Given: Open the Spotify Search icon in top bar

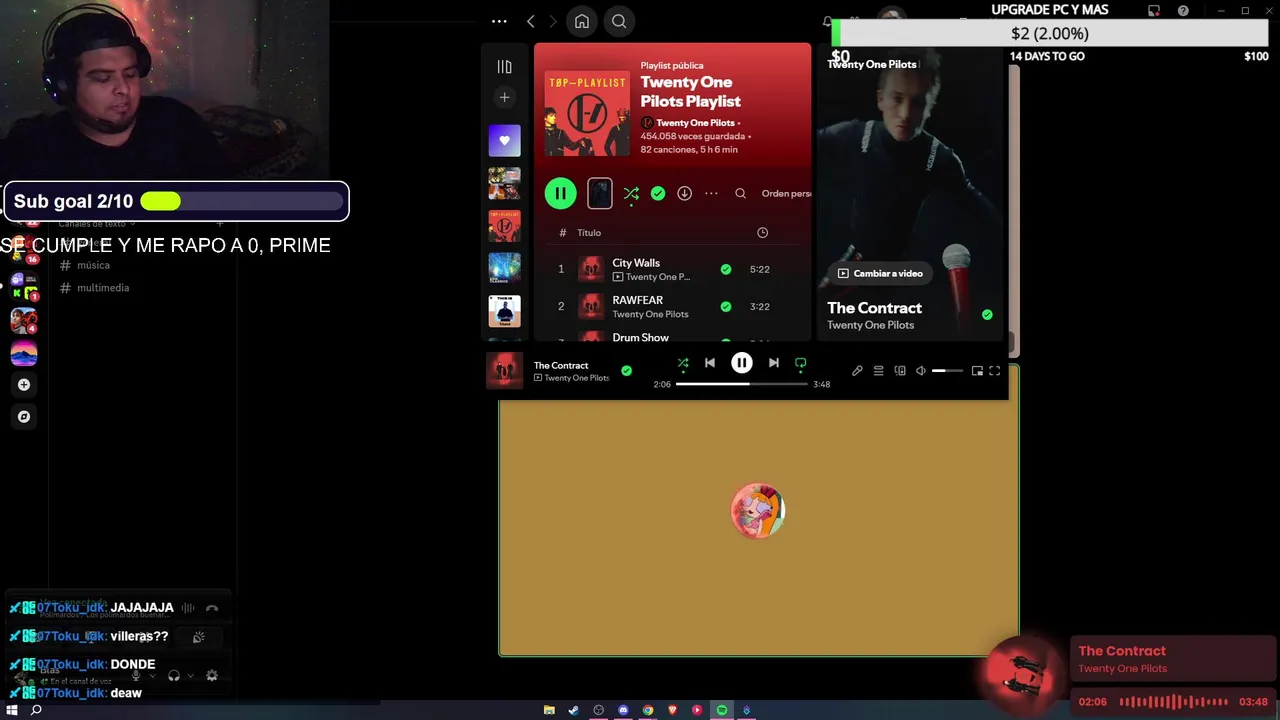Looking at the screenshot, I should coord(619,21).
